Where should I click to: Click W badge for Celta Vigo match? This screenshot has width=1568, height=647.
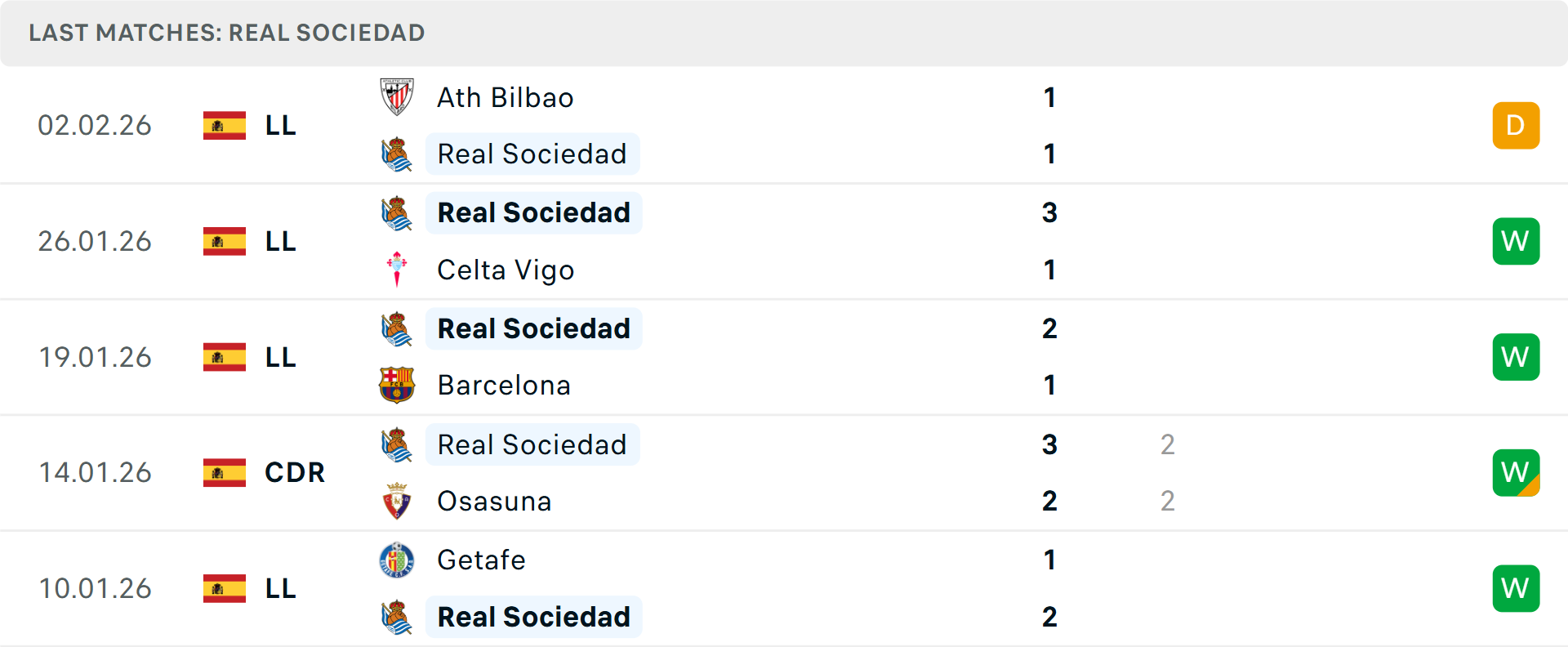[x=1516, y=241]
